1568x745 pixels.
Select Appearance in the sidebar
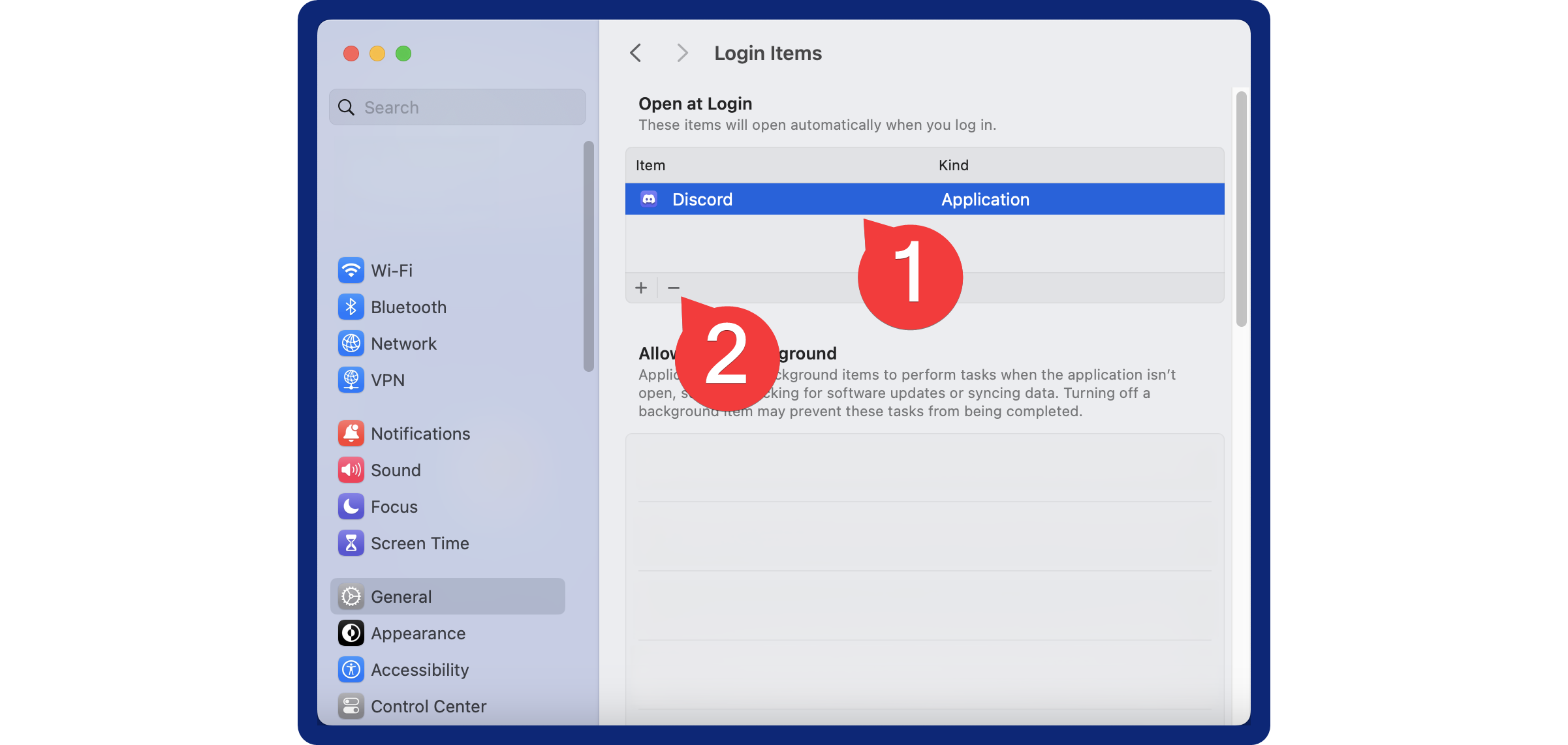point(417,632)
